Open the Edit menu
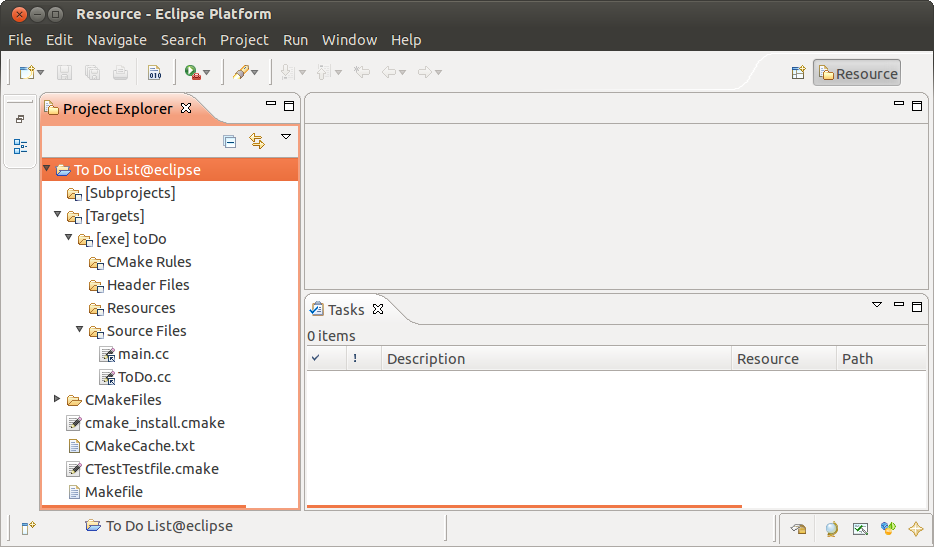The height and width of the screenshot is (547, 934). [60, 40]
